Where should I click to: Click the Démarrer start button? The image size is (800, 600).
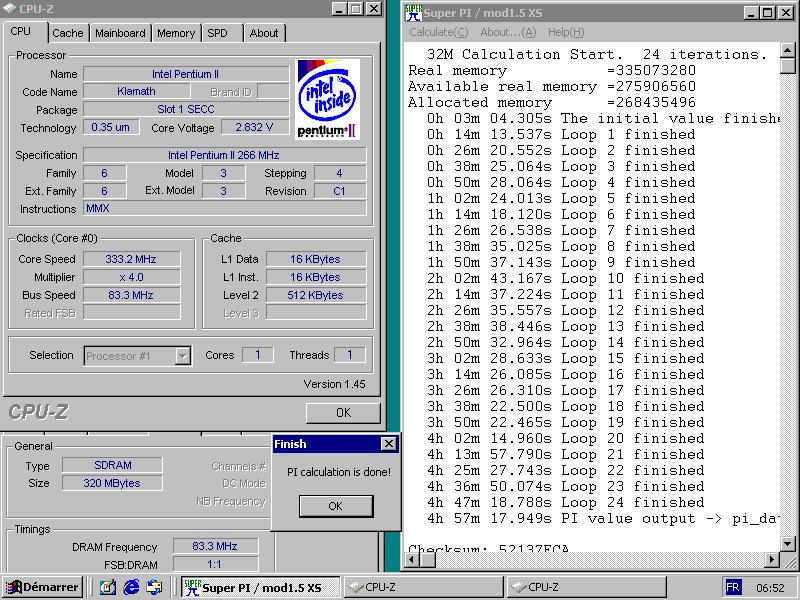pos(43,587)
